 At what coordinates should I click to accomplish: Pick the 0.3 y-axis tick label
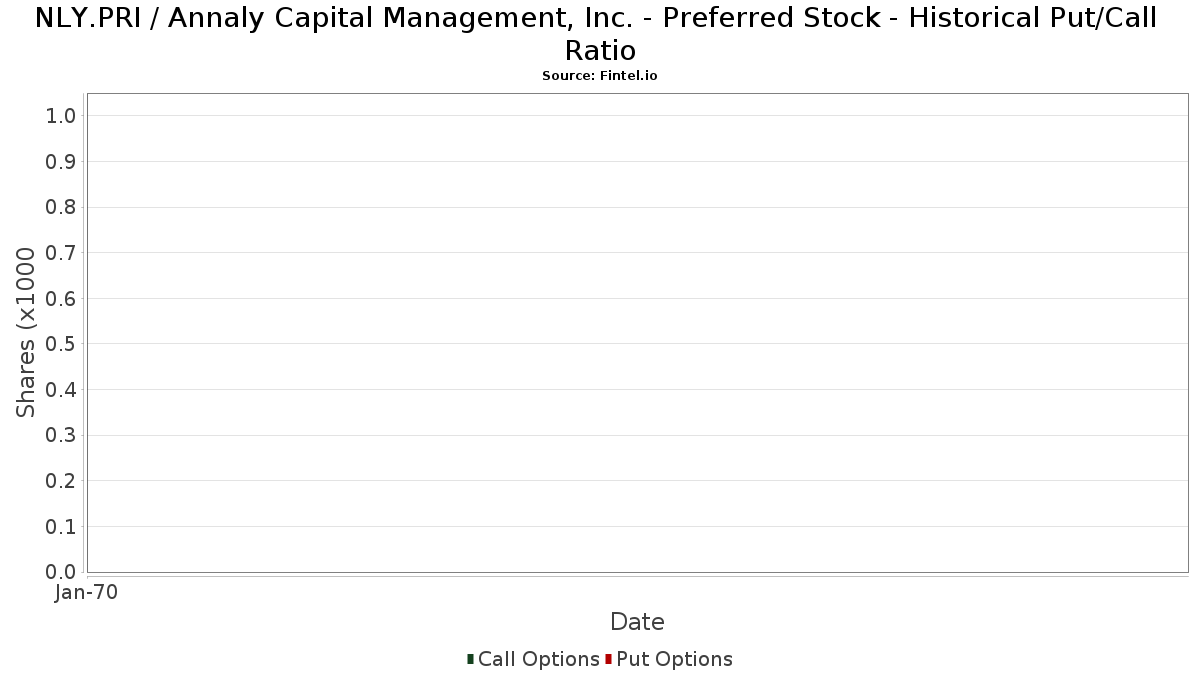pos(61,435)
